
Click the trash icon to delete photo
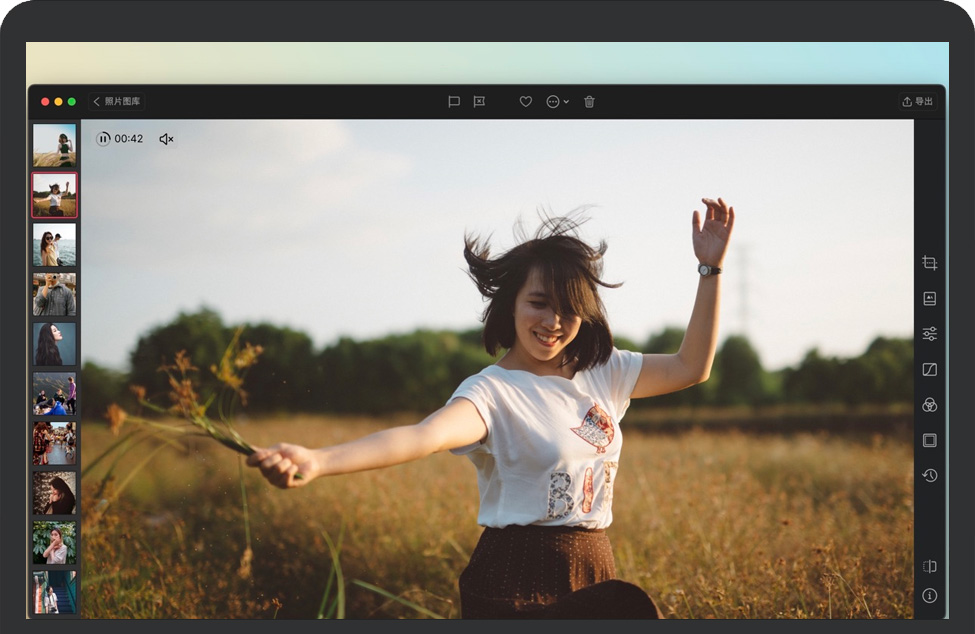click(x=589, y=102)
